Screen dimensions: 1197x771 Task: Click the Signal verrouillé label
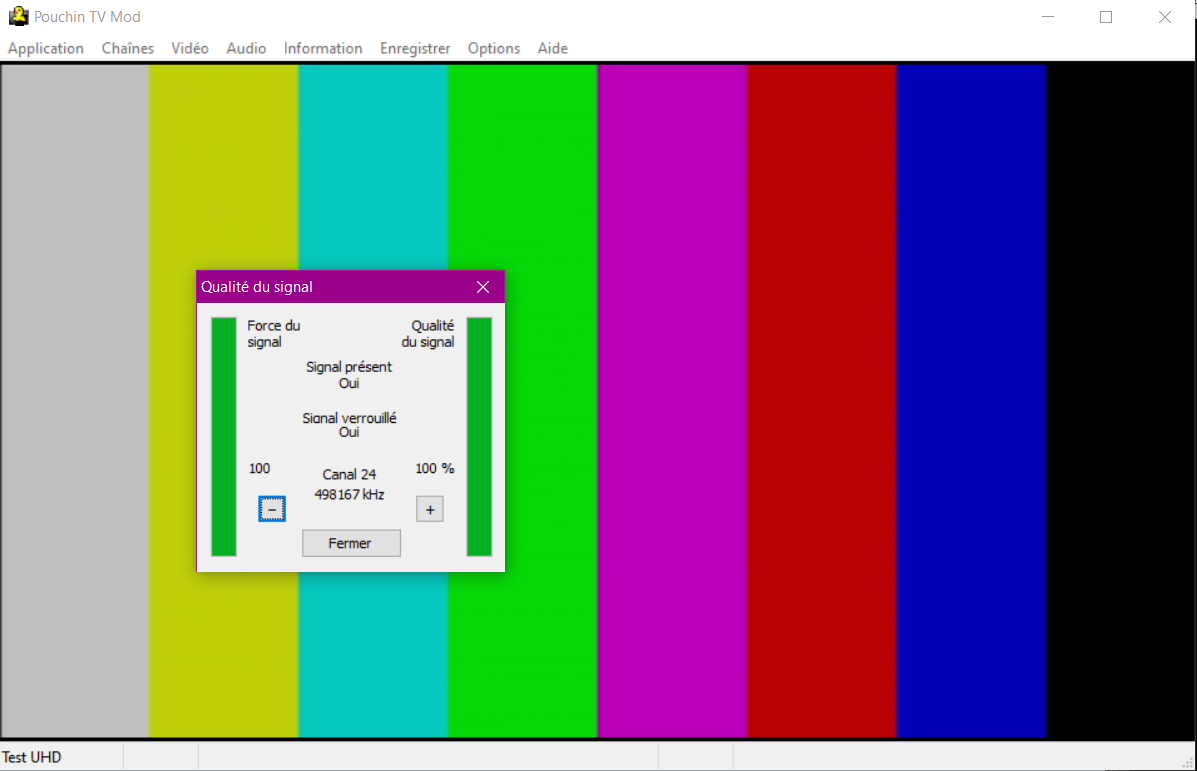(x=349, y=418)
